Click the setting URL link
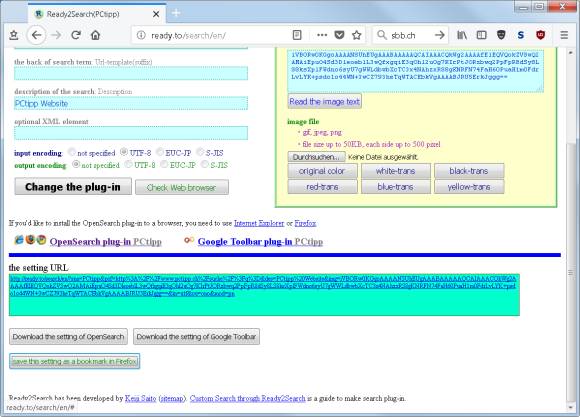Viewport: 580px width, 417px height. click(x=262, y=286)
